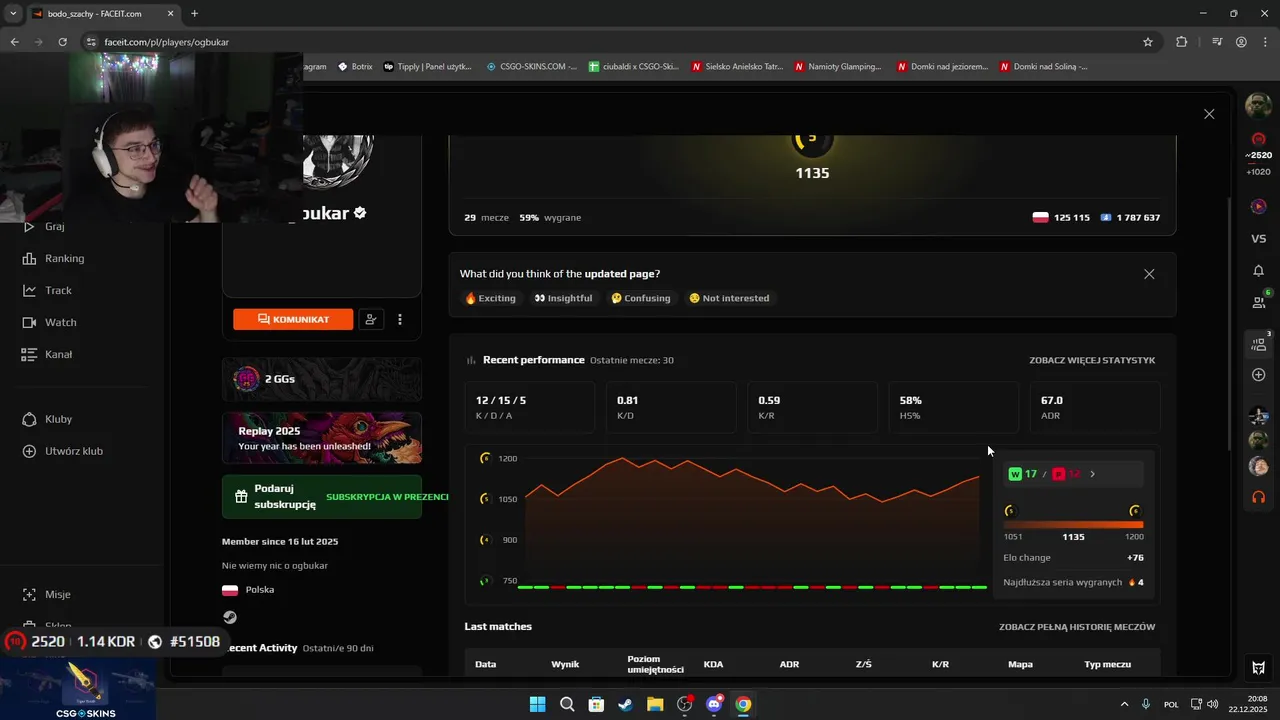
Task: Select the Insightful feedback option
Action: [563, 298]
